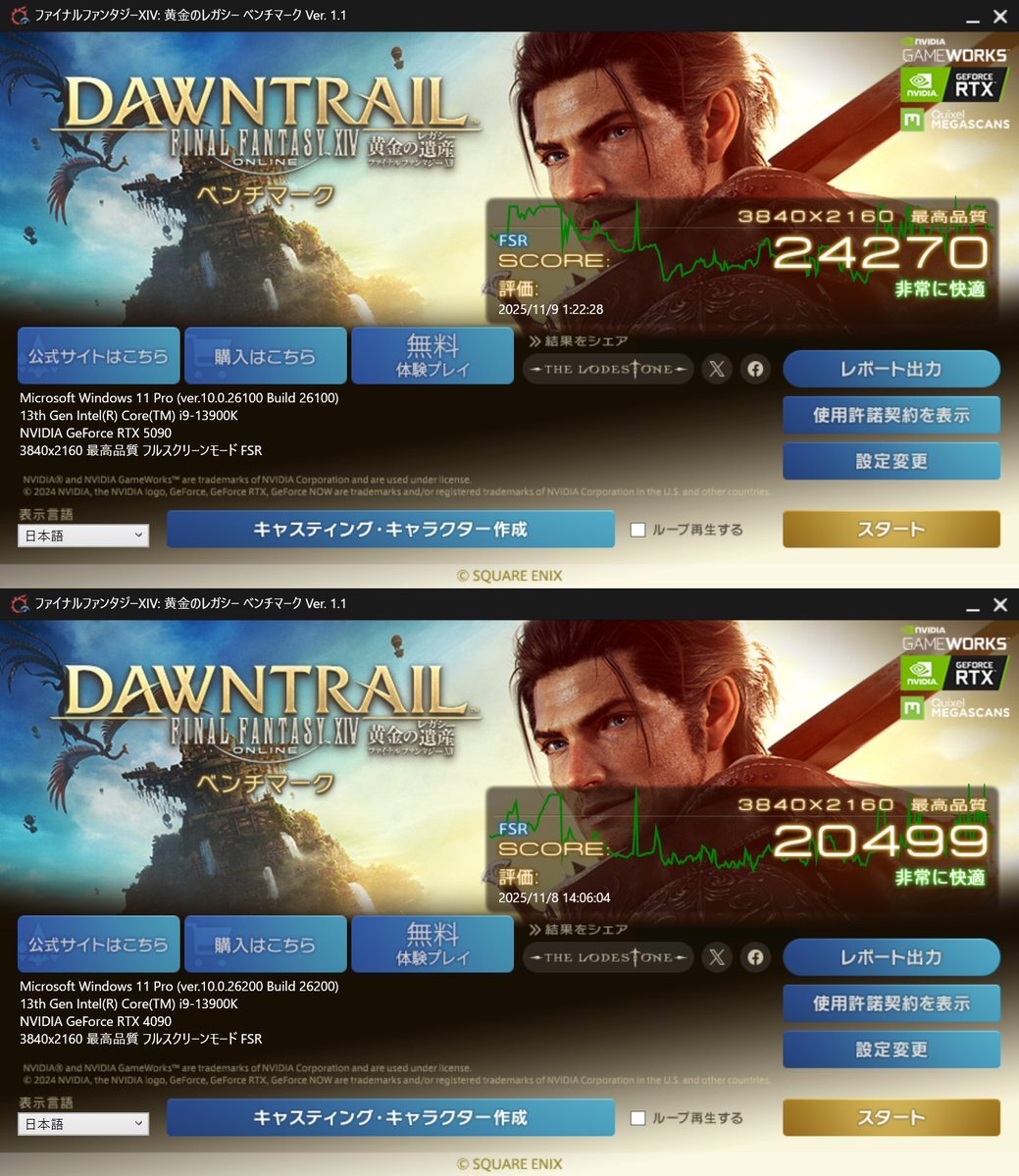Click the Facebook share icon in bottom window

[x=755, y=957]
